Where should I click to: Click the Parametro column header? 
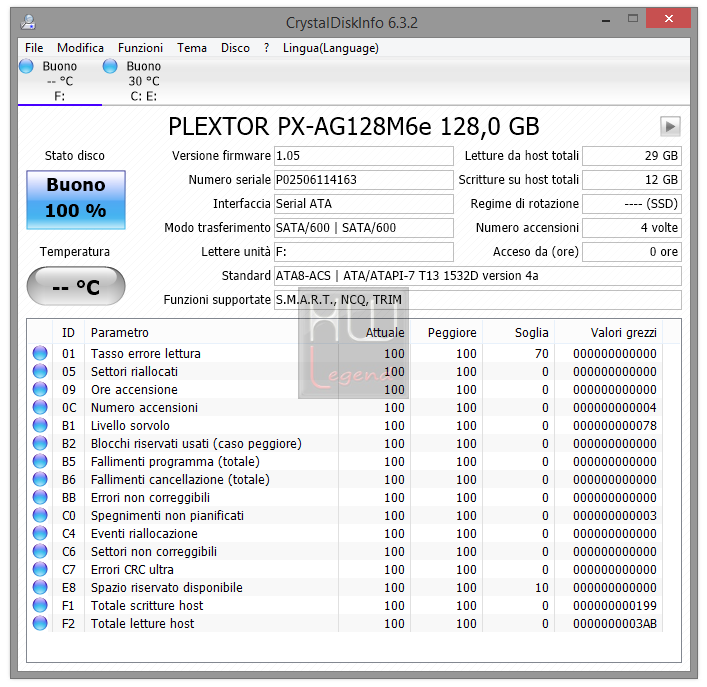(x=211, y=333)
